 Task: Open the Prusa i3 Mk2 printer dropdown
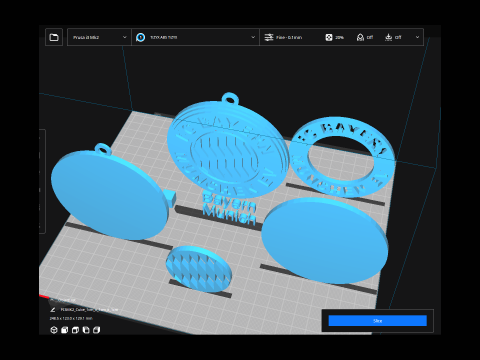(99, 37)
